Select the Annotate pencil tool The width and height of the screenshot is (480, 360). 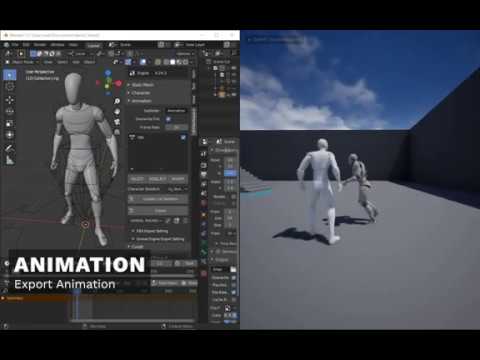pos(9,148)
